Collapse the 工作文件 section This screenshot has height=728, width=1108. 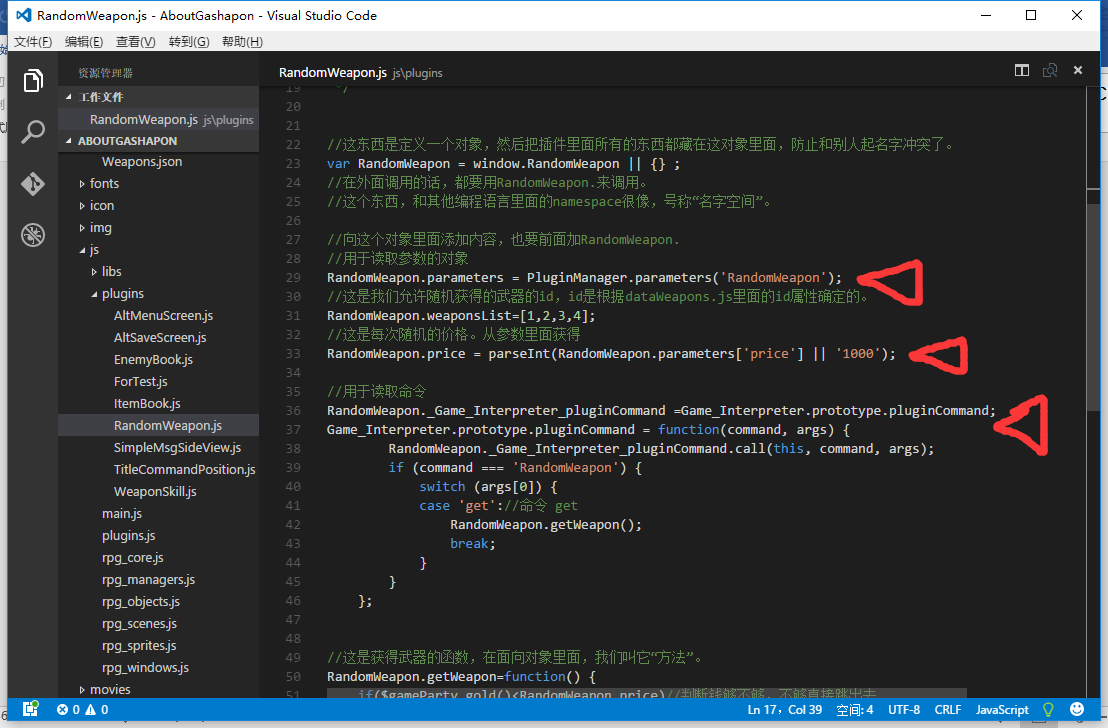pos(69,97)
